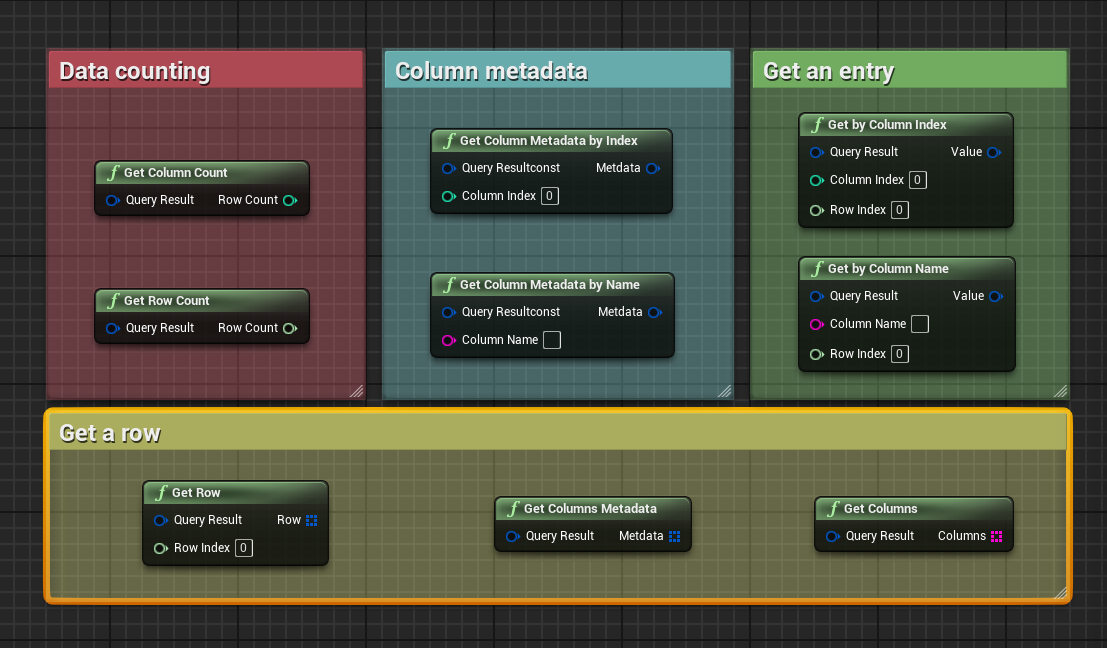
Task: Click Column Index value field on Metadata by Index
Action: 550,196
